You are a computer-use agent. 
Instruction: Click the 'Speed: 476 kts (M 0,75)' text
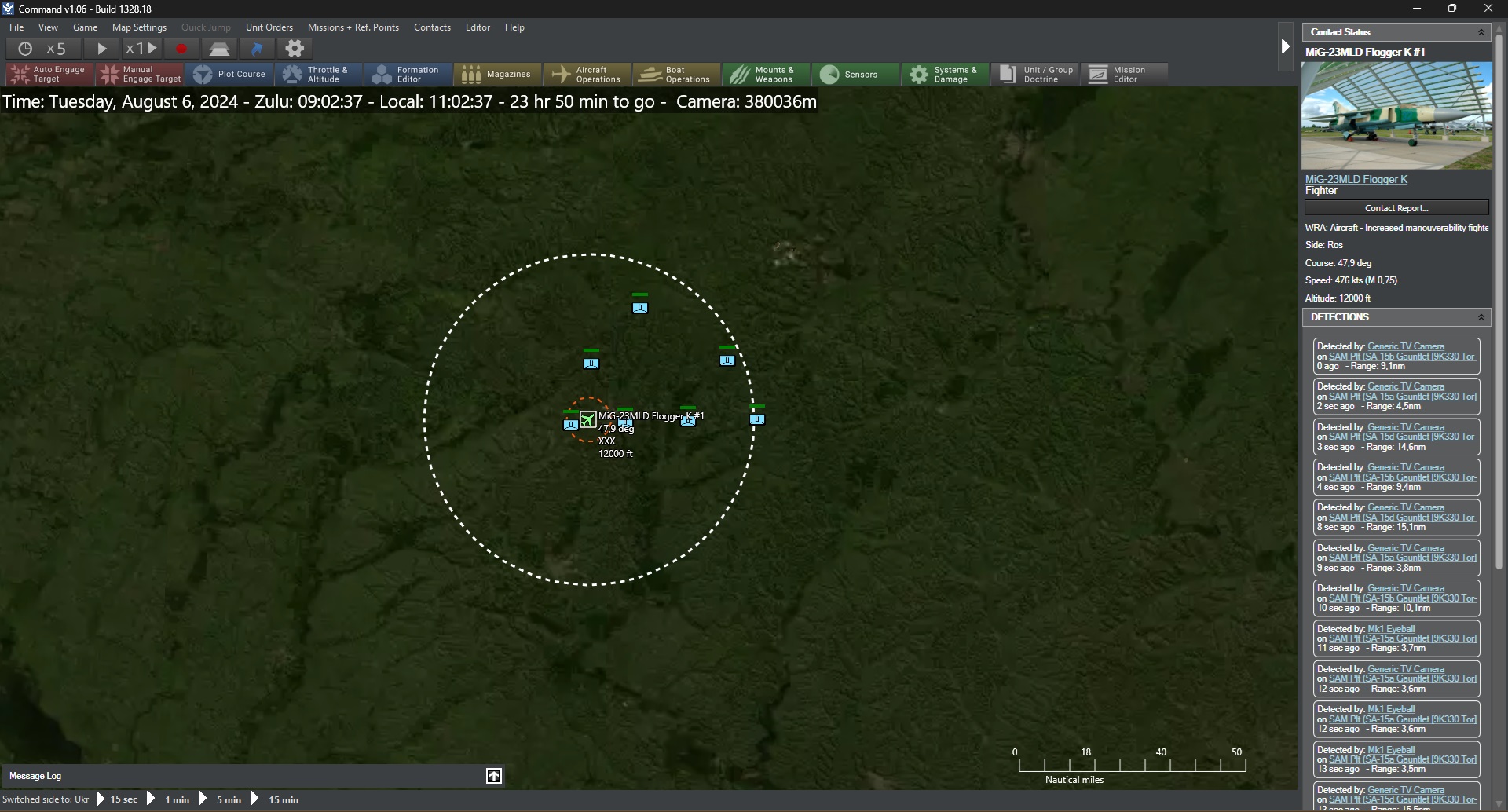click(1351, 280)
